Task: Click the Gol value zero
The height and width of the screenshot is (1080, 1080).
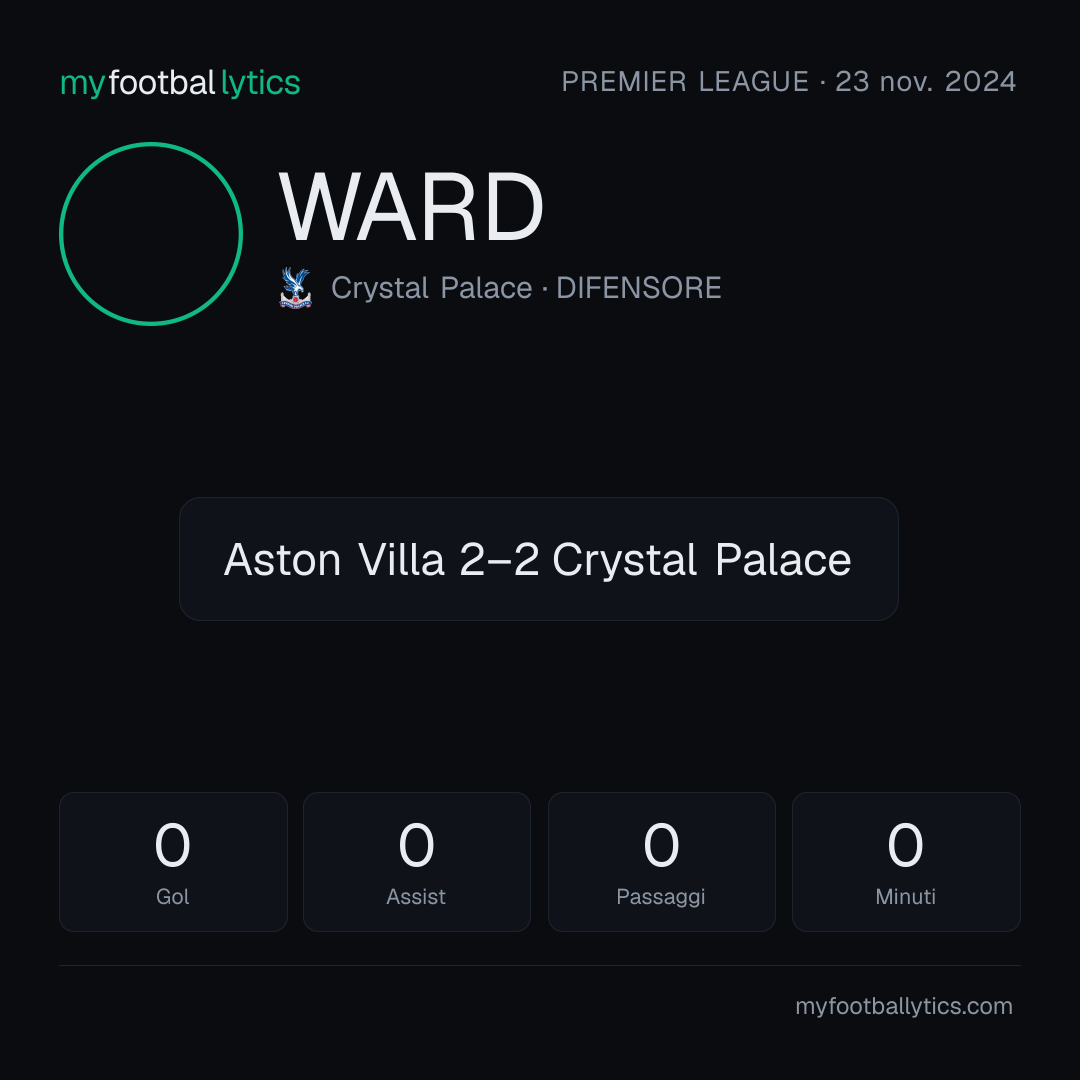Action: click(x=172, y=844)
